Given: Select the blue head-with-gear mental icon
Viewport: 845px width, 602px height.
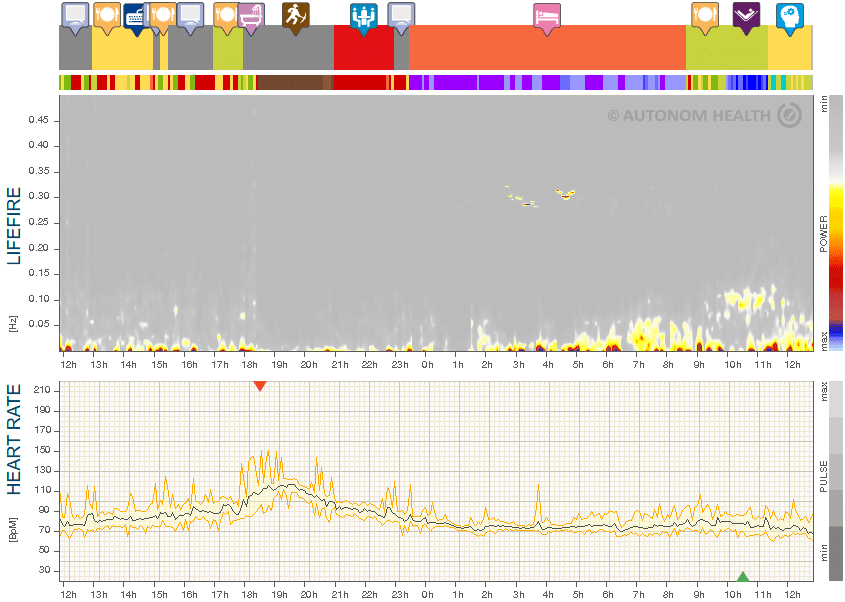Looking at the screenshot, I should [x=790, y=17].
